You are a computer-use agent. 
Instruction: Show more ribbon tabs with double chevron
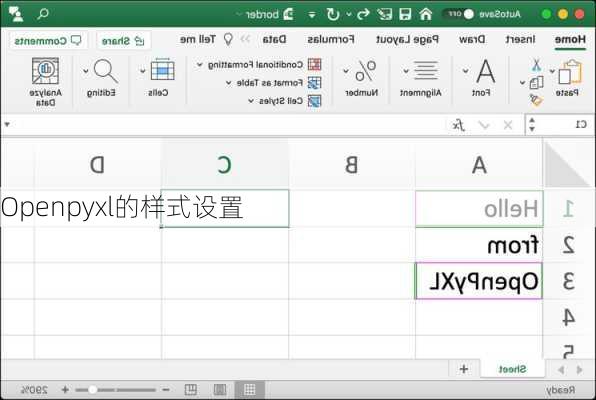click(x=246, y=39)
